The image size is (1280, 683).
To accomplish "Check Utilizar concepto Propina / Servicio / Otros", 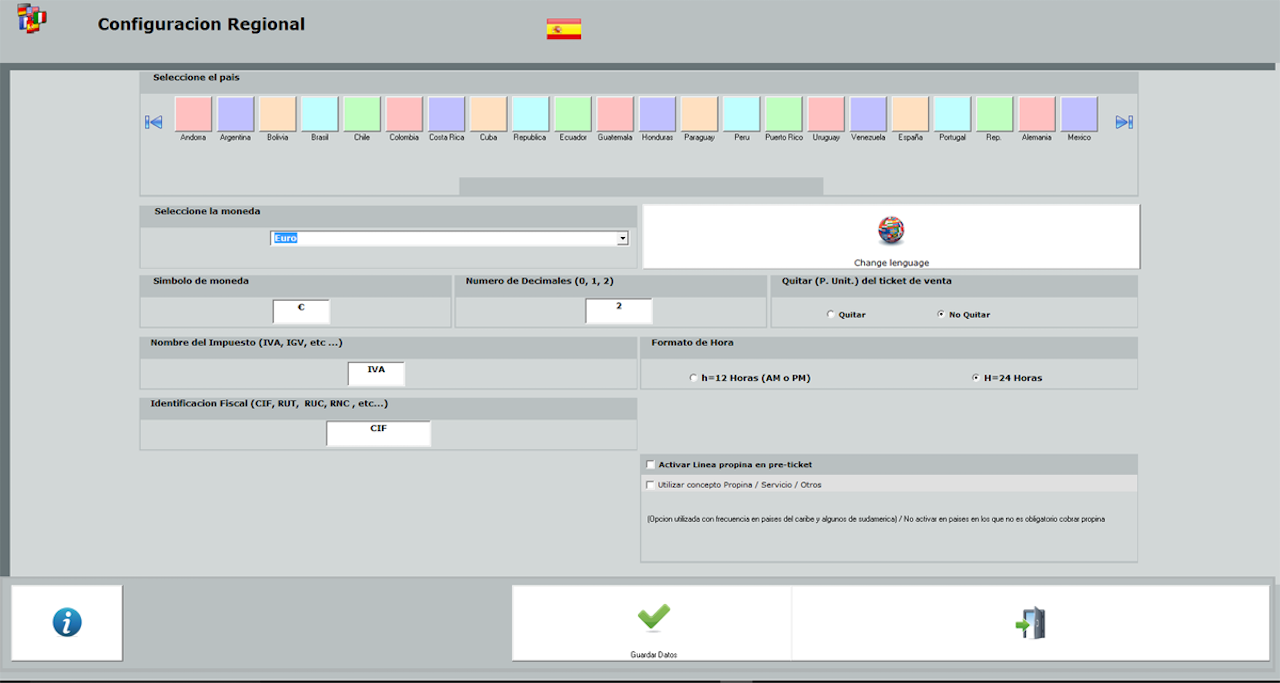I will tap(651, 485).
